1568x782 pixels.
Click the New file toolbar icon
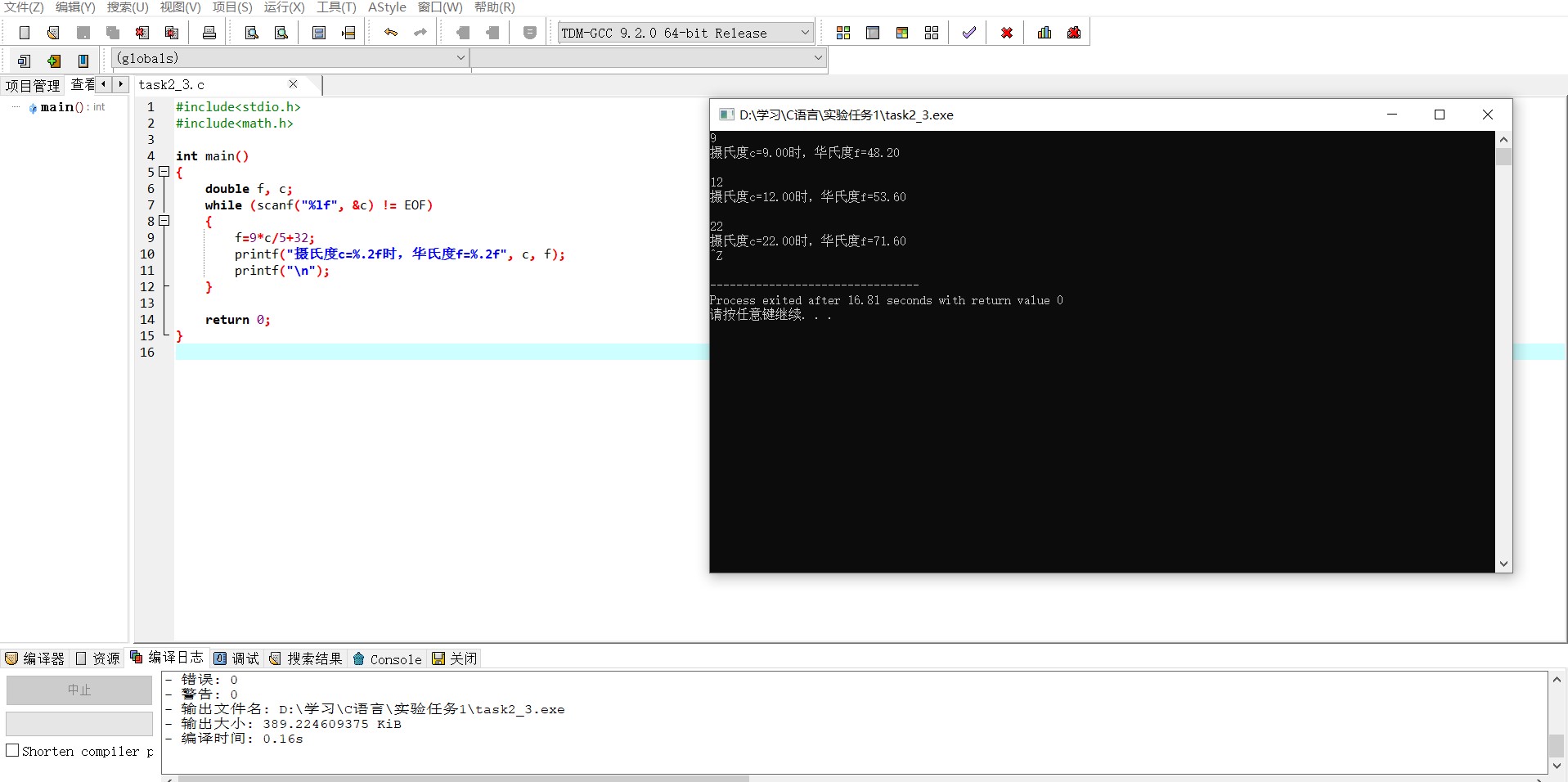coord(25,33)
